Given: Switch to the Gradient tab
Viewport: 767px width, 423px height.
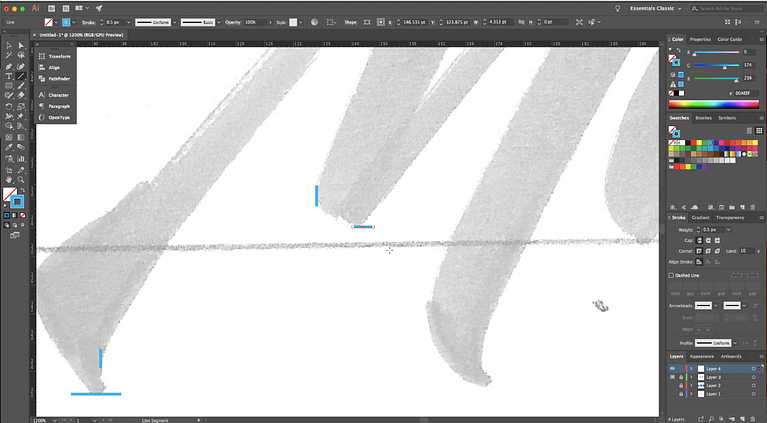Looking at the screenshot, I should [x=701, y=217].
